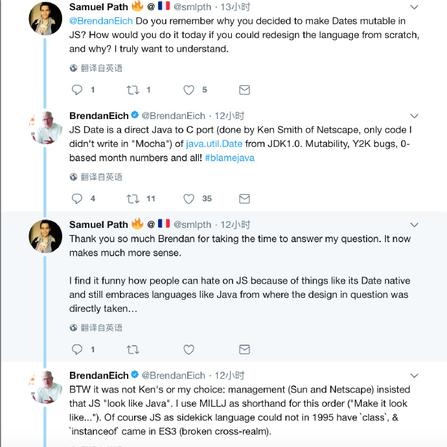This screenshot has width=447, height=447.
Task: Send first tweet via direct message icon
Action: [x=244, y=90]
